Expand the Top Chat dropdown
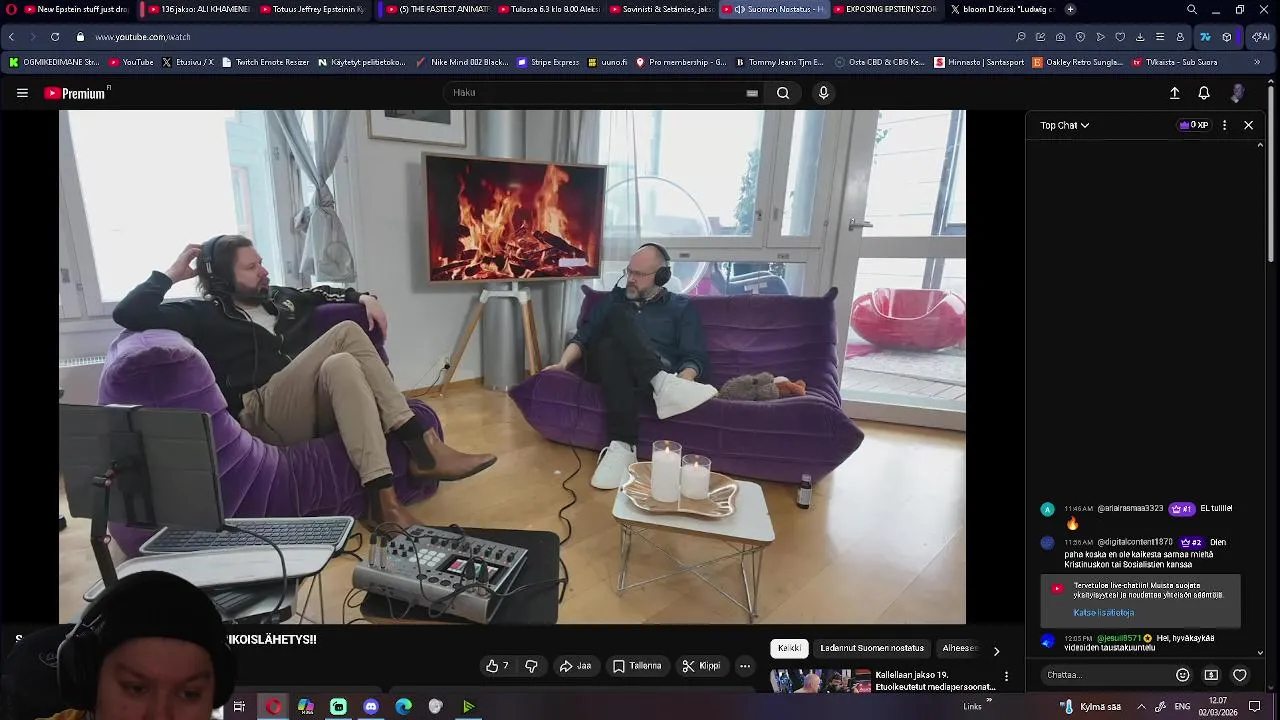The image size is (1280, 720). tap(1064, 125)
